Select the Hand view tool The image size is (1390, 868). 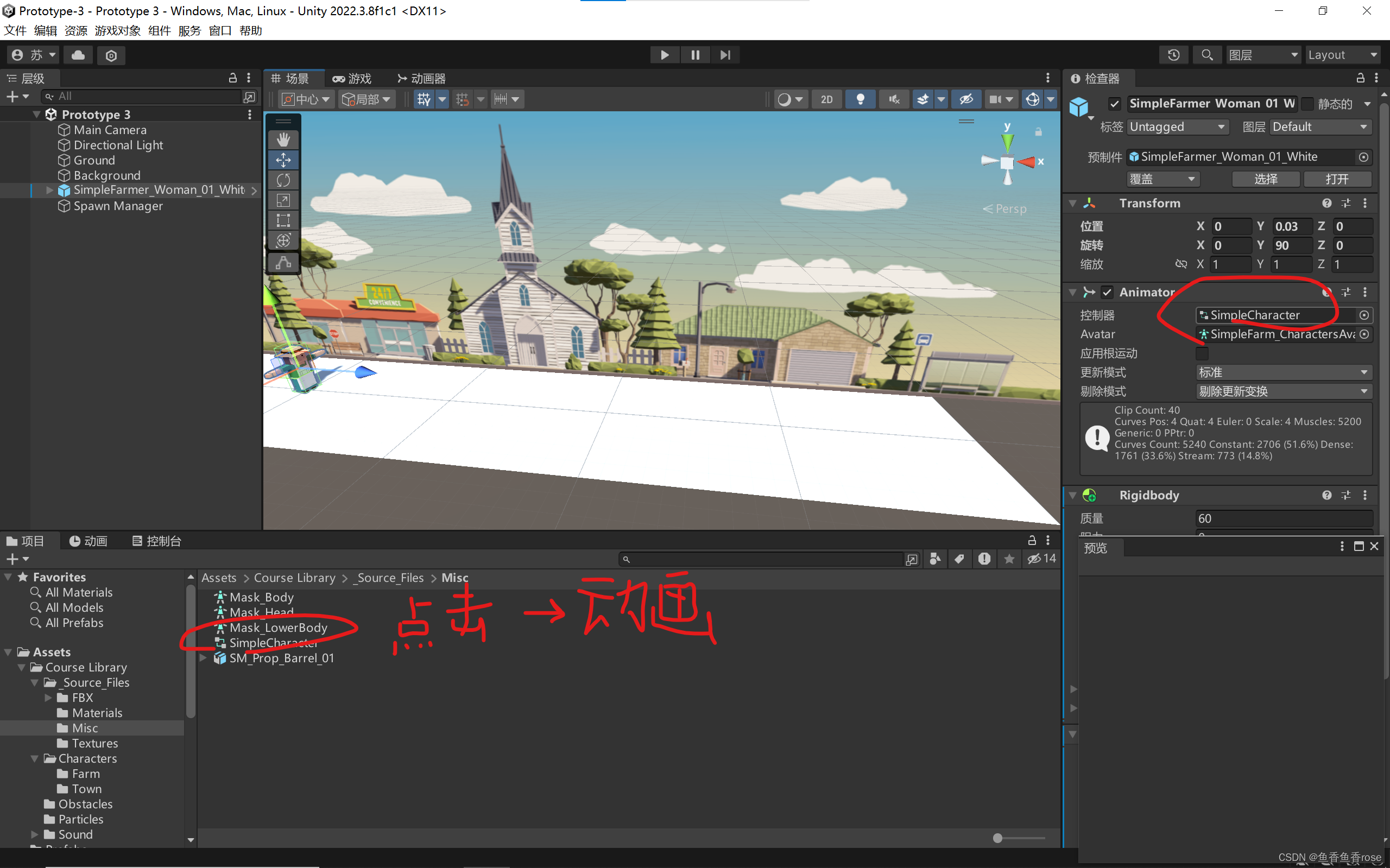click(x=283, y=140)
